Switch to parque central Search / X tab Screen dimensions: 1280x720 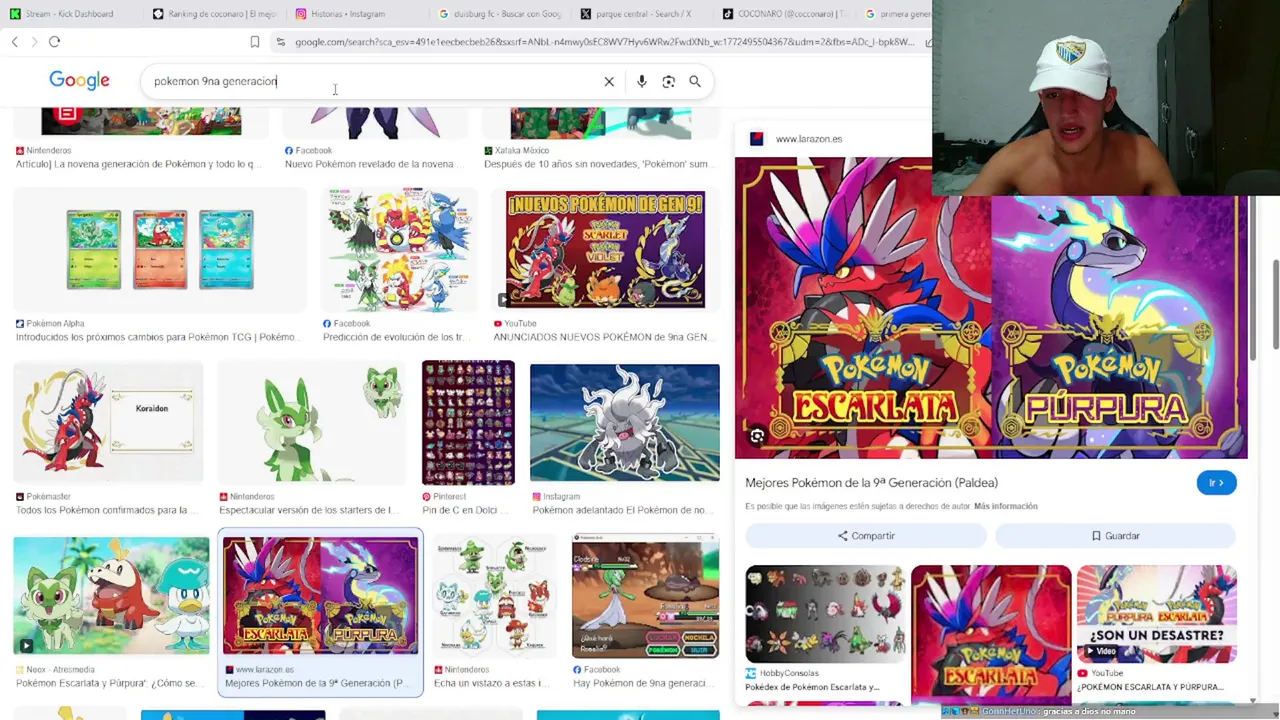(x=643, y=14)
